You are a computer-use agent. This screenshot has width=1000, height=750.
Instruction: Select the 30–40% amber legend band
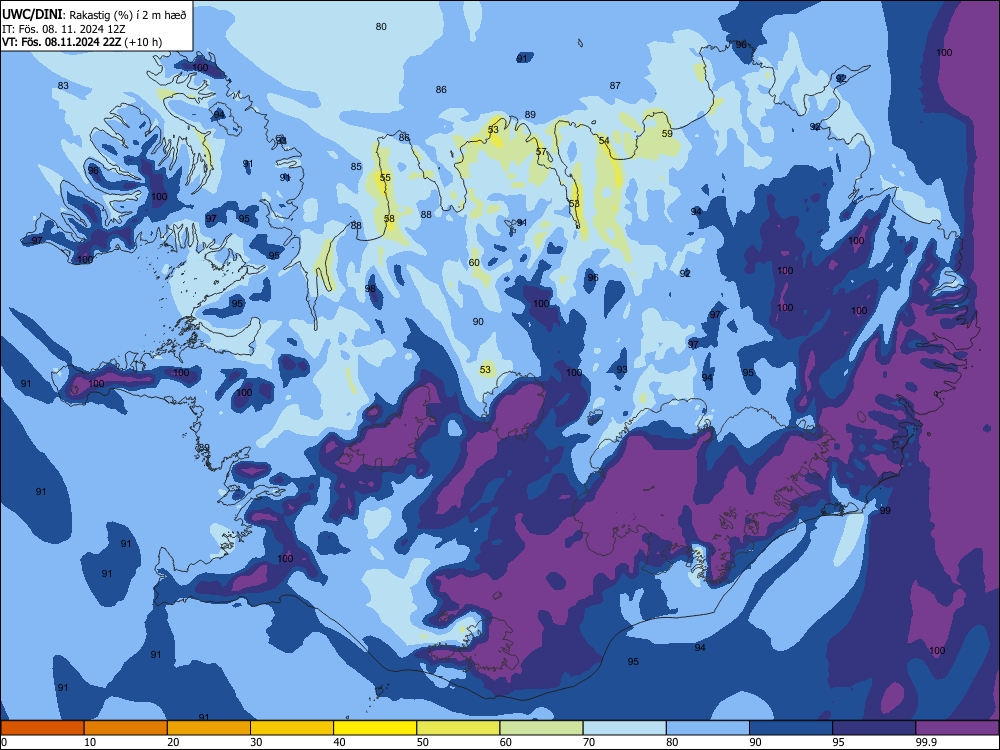(x=292, y=728)
